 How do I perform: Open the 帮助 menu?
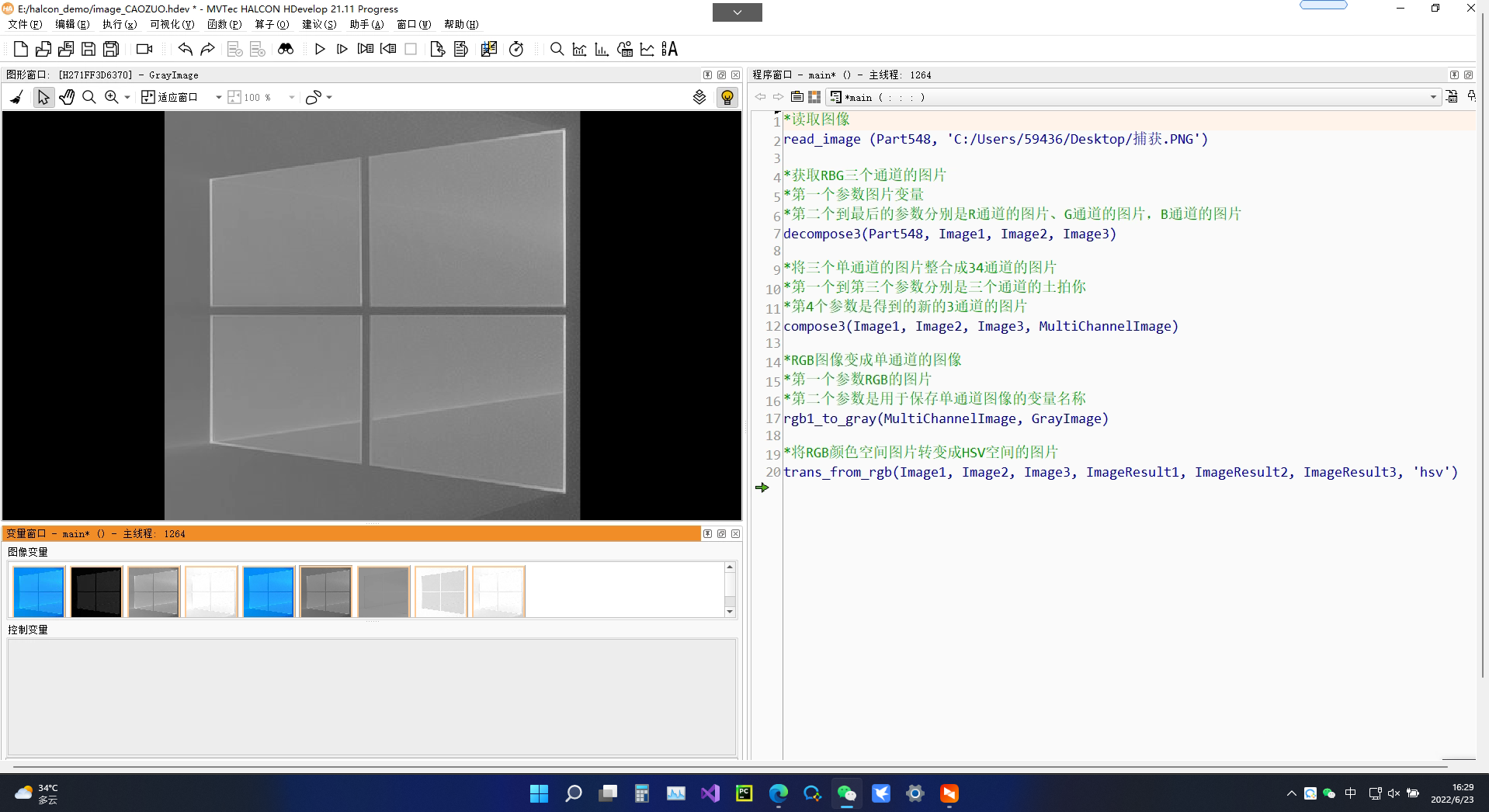[x=461, y=25]
